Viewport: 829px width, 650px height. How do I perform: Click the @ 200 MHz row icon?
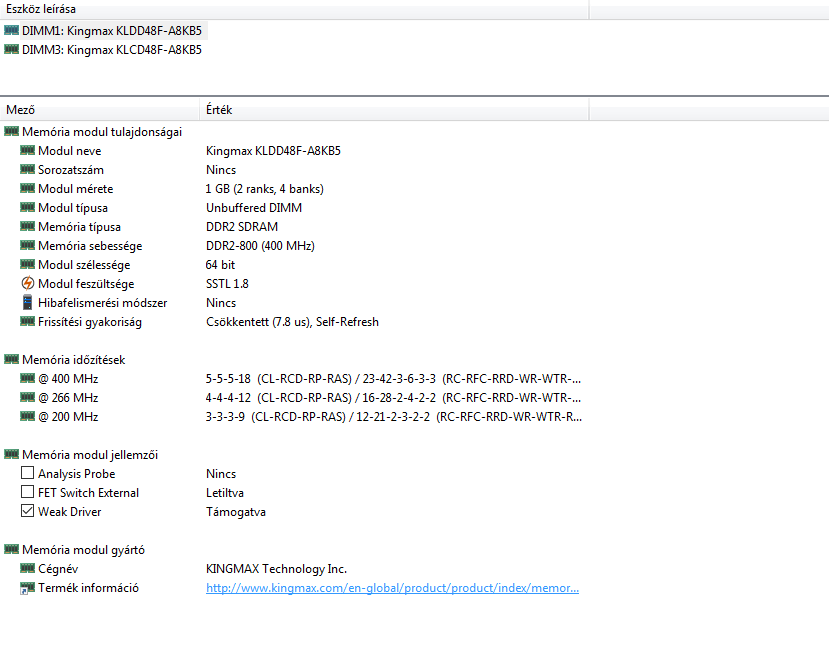pyautogui.click(x=27, y=416)
